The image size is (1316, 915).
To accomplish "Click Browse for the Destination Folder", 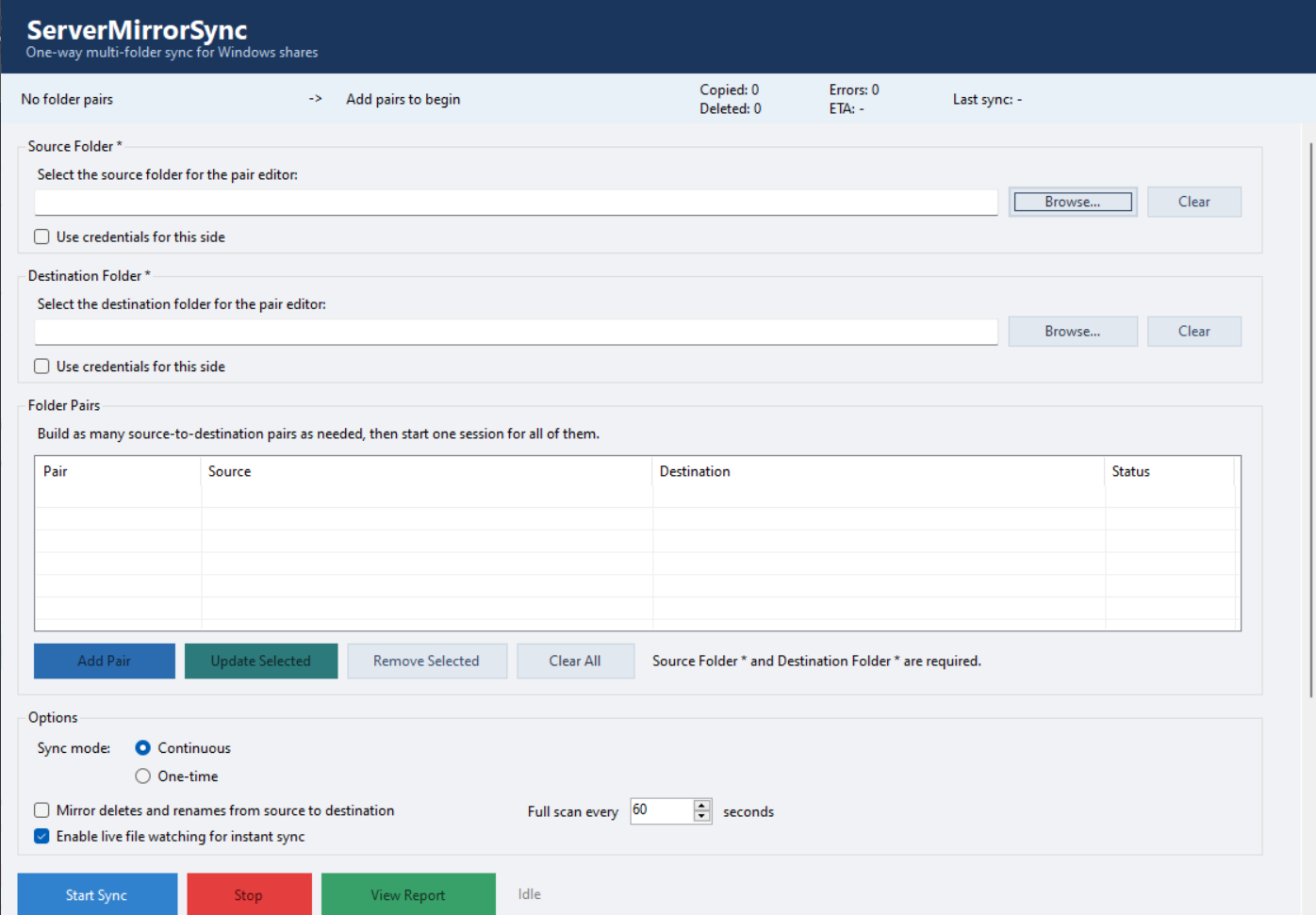I will (x=1073, y=332).
